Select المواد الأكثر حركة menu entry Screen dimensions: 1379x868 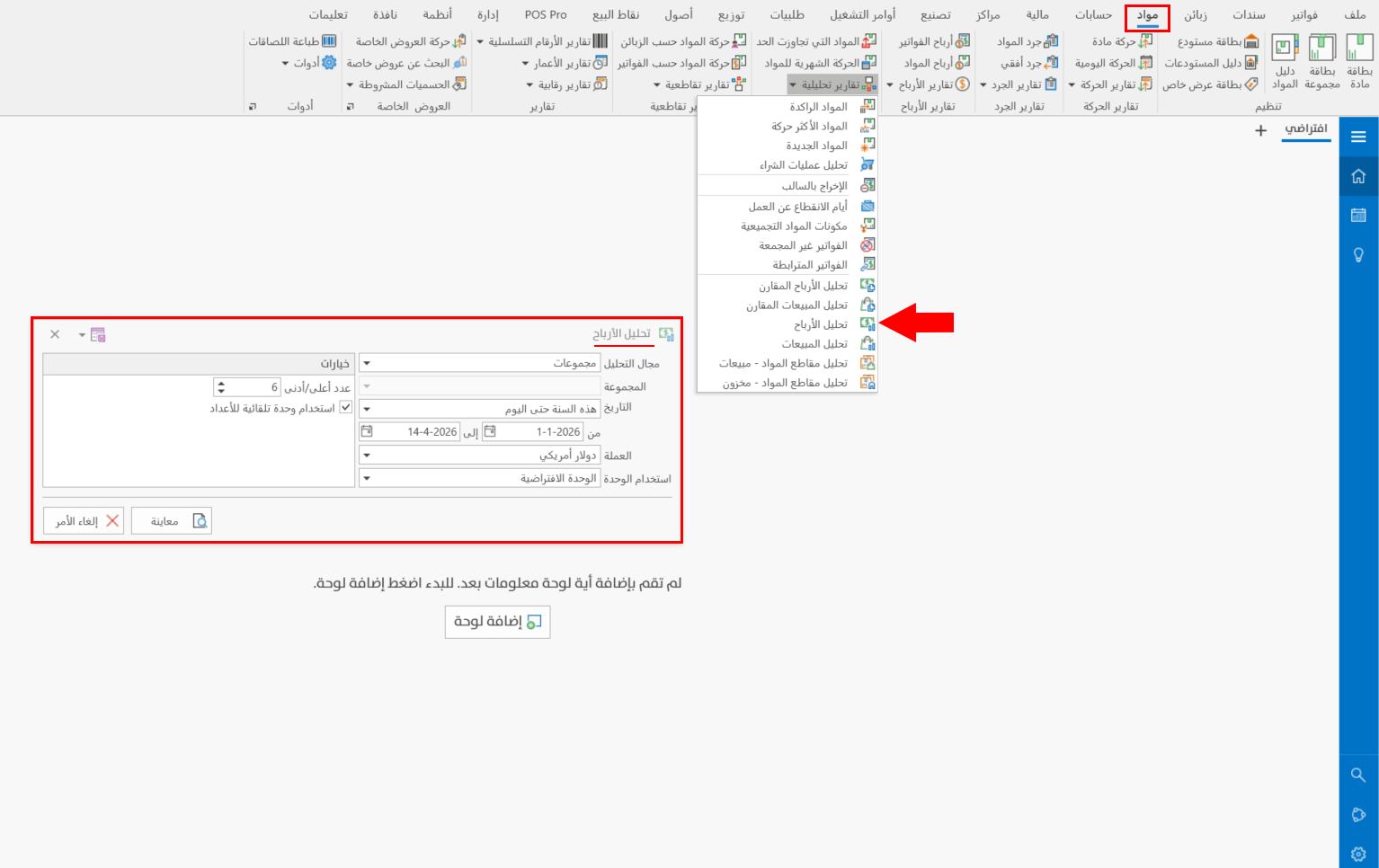787,126
